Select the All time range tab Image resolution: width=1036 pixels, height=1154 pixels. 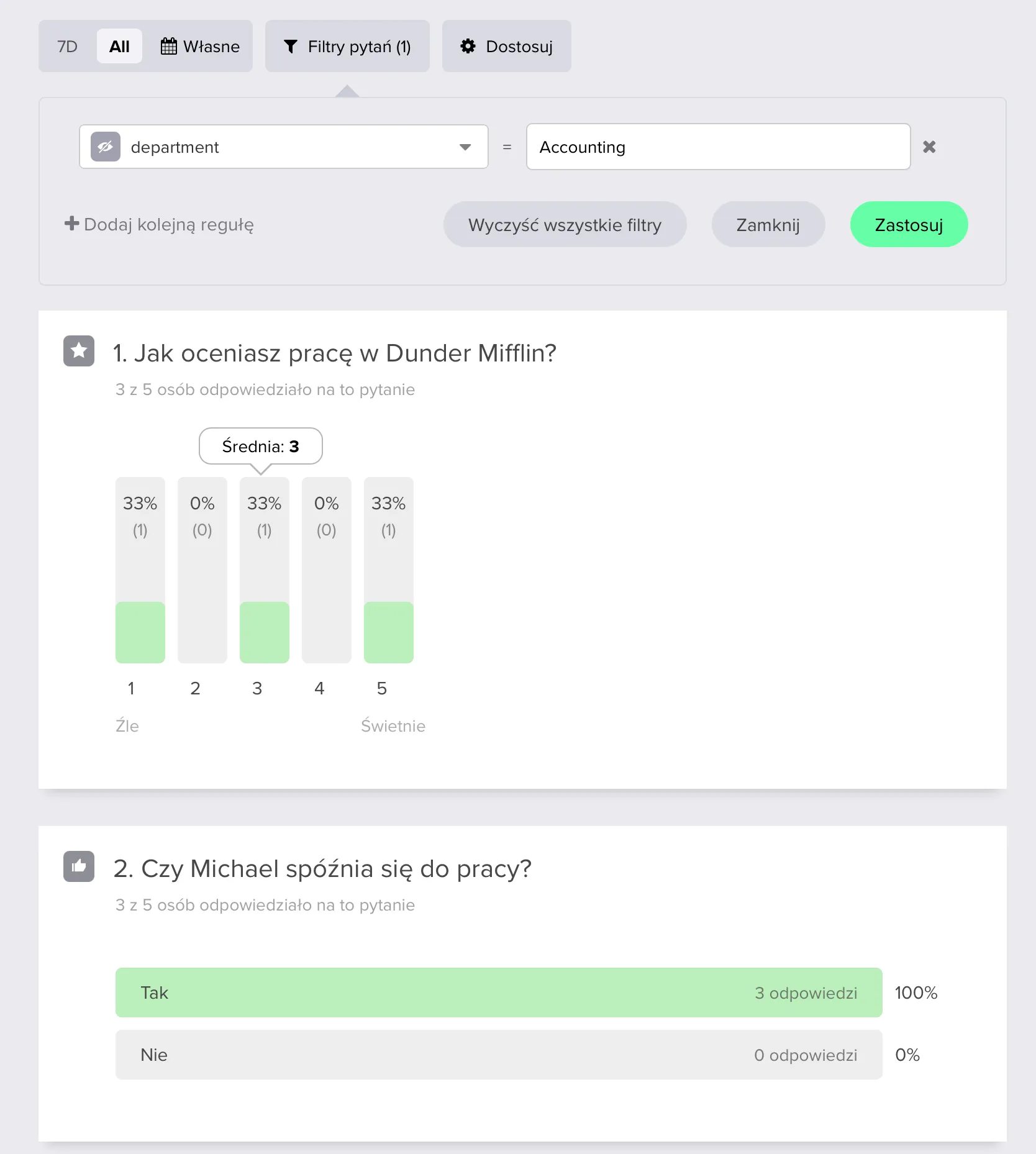click(x=119, y=47)
